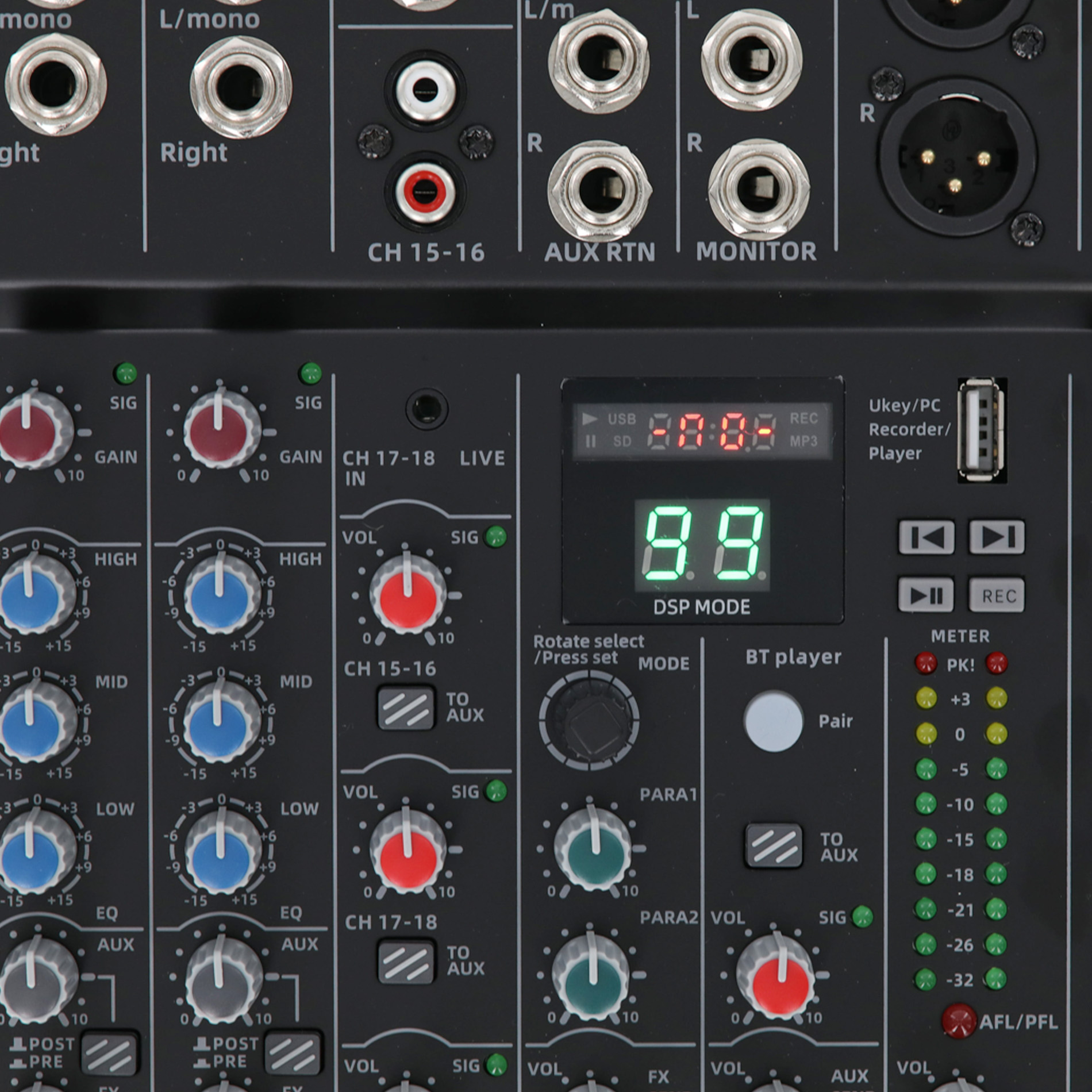This screenshot has width=1092, height=1092.
Task: Click the white RCA jack for CH 15-16
Action: tap(425, 90)
